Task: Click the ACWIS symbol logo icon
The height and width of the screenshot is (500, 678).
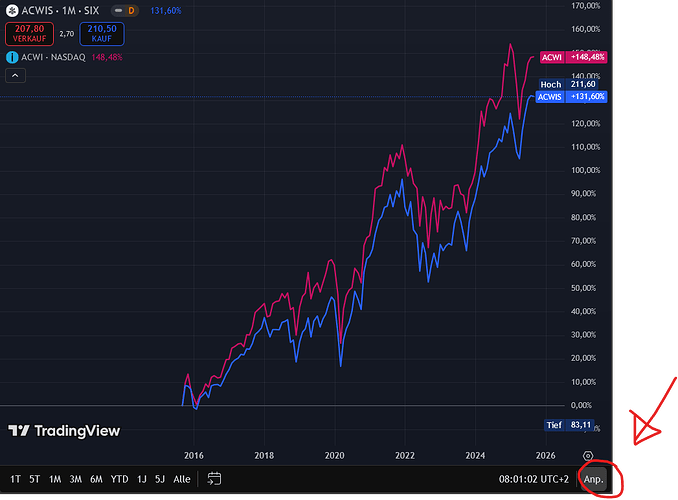Action: pos(11,10)
